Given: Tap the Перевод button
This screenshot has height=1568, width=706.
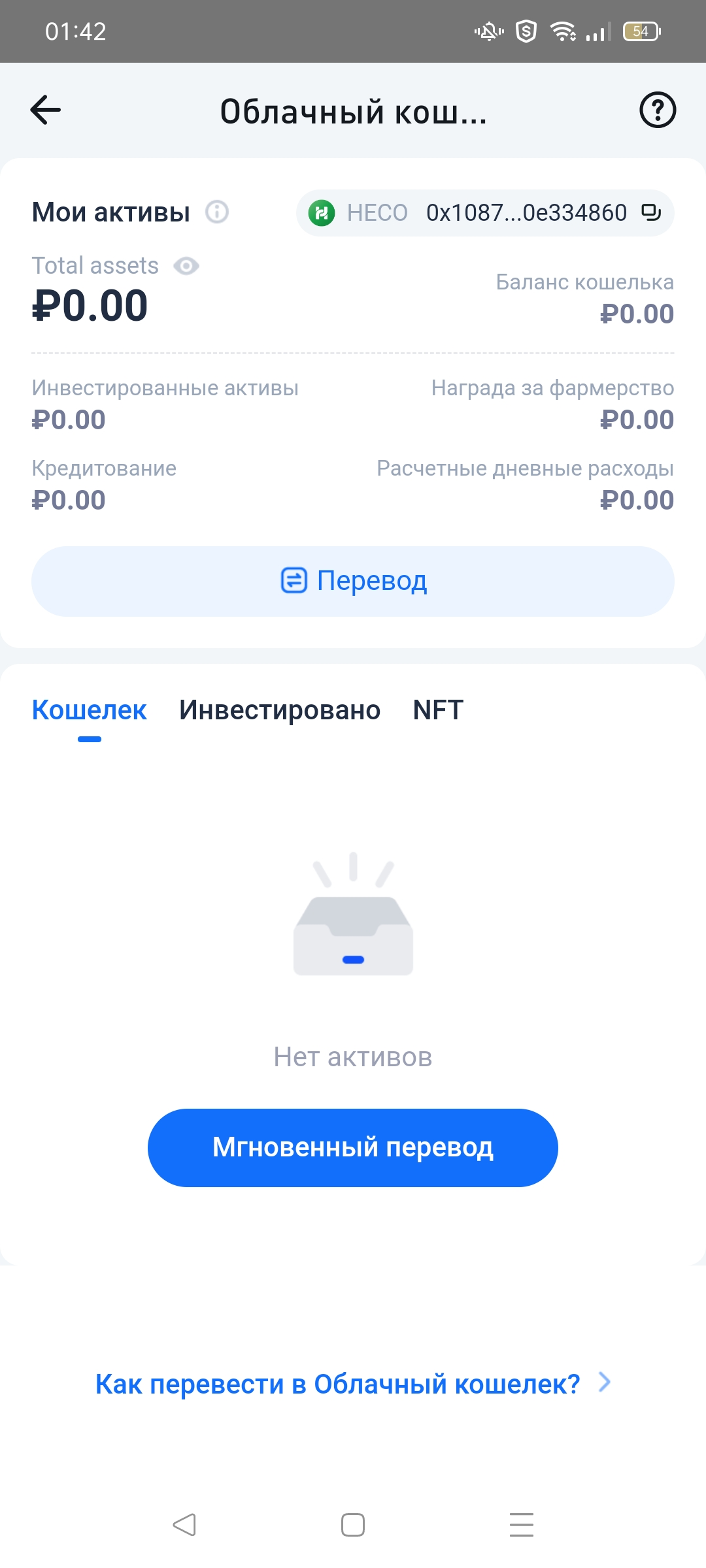Looking at the screenshot, I should pyautogui.click(x=353, y=581).
